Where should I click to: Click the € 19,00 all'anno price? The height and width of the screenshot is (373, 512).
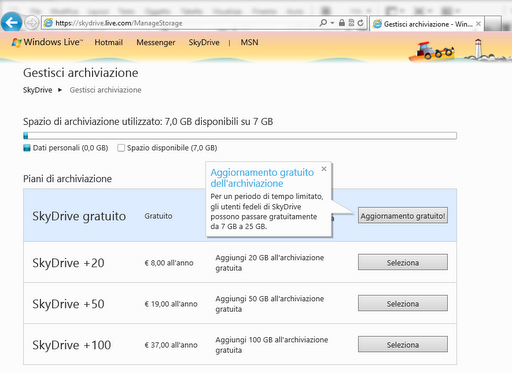tap(171, 304)
